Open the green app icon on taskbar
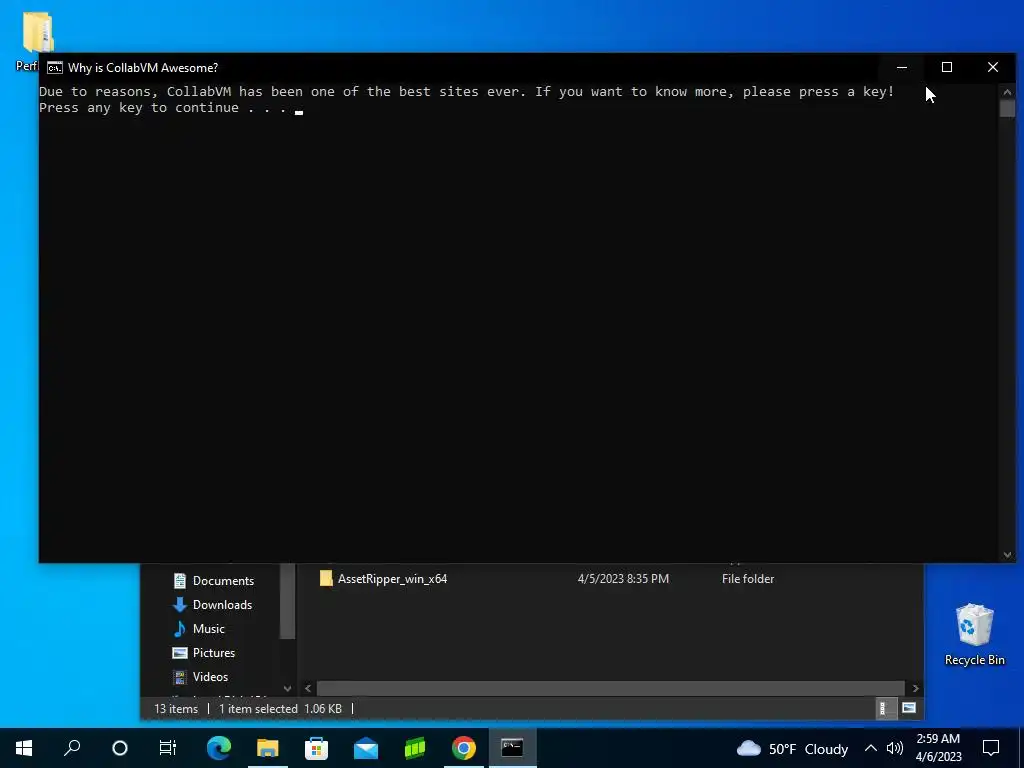Screen dimensions: 1024x768 pyautogui.click(x=415, y=748)
